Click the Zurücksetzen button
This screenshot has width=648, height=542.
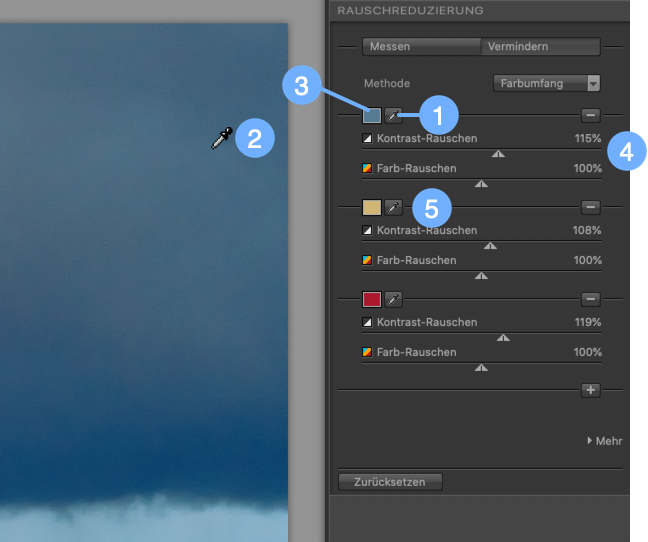[x=390, y=482]
